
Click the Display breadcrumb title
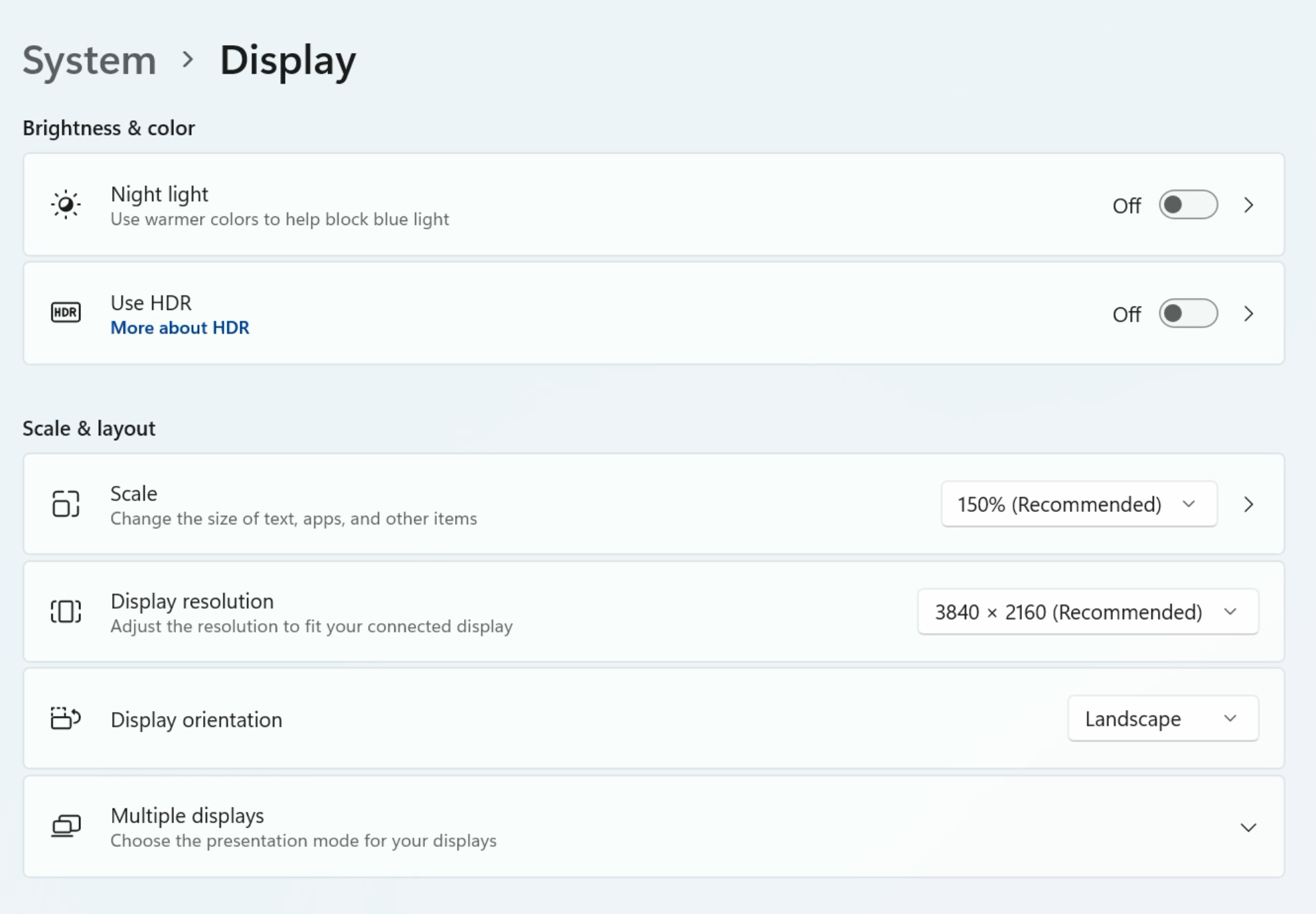coord(288,60)
